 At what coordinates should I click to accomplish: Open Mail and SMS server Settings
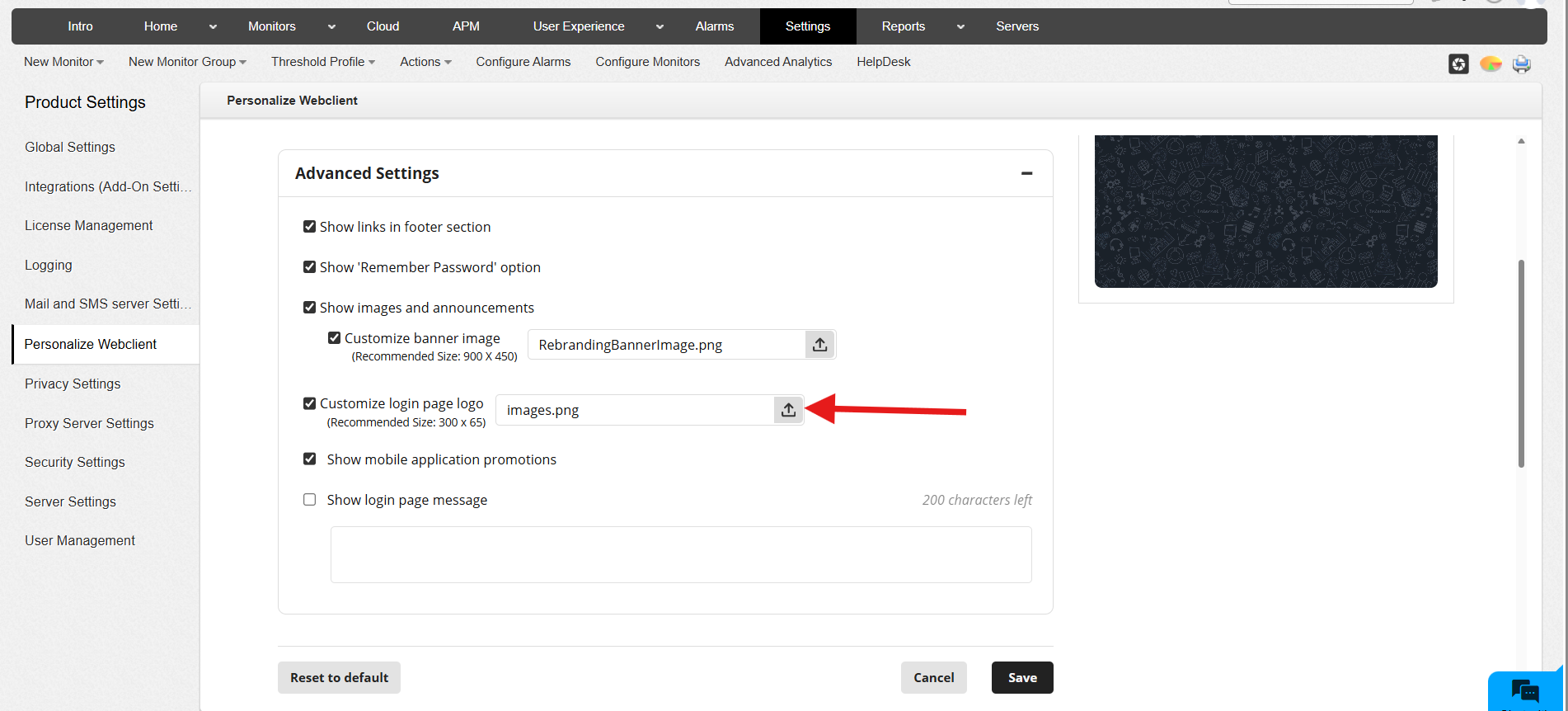tap(108, 304)
